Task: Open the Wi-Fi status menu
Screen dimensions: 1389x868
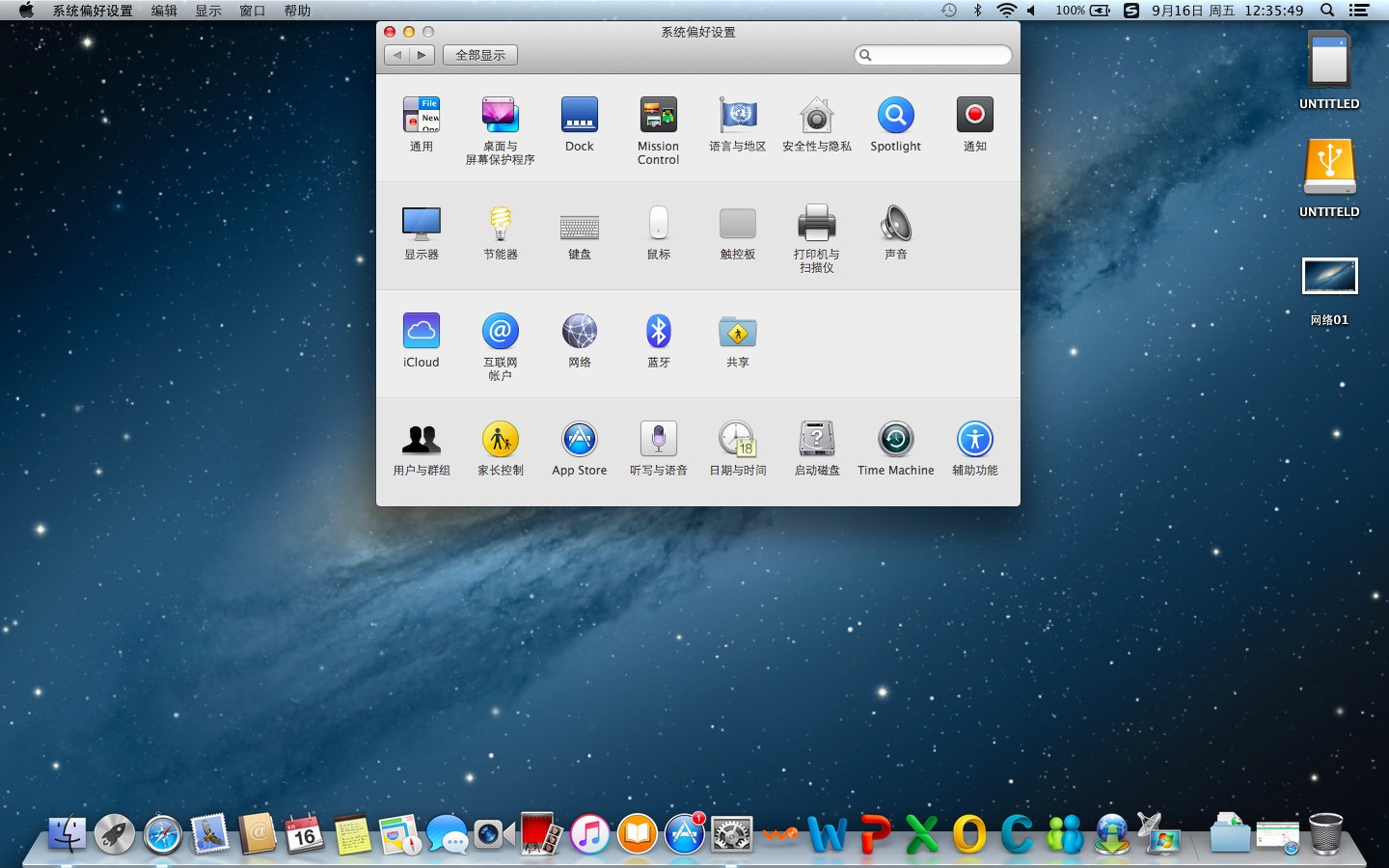Action: click(1006, 11)
